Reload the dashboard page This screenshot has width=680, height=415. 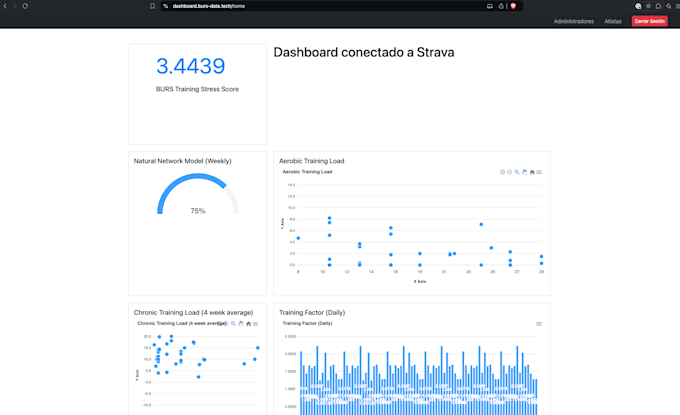tap(25, 6)
